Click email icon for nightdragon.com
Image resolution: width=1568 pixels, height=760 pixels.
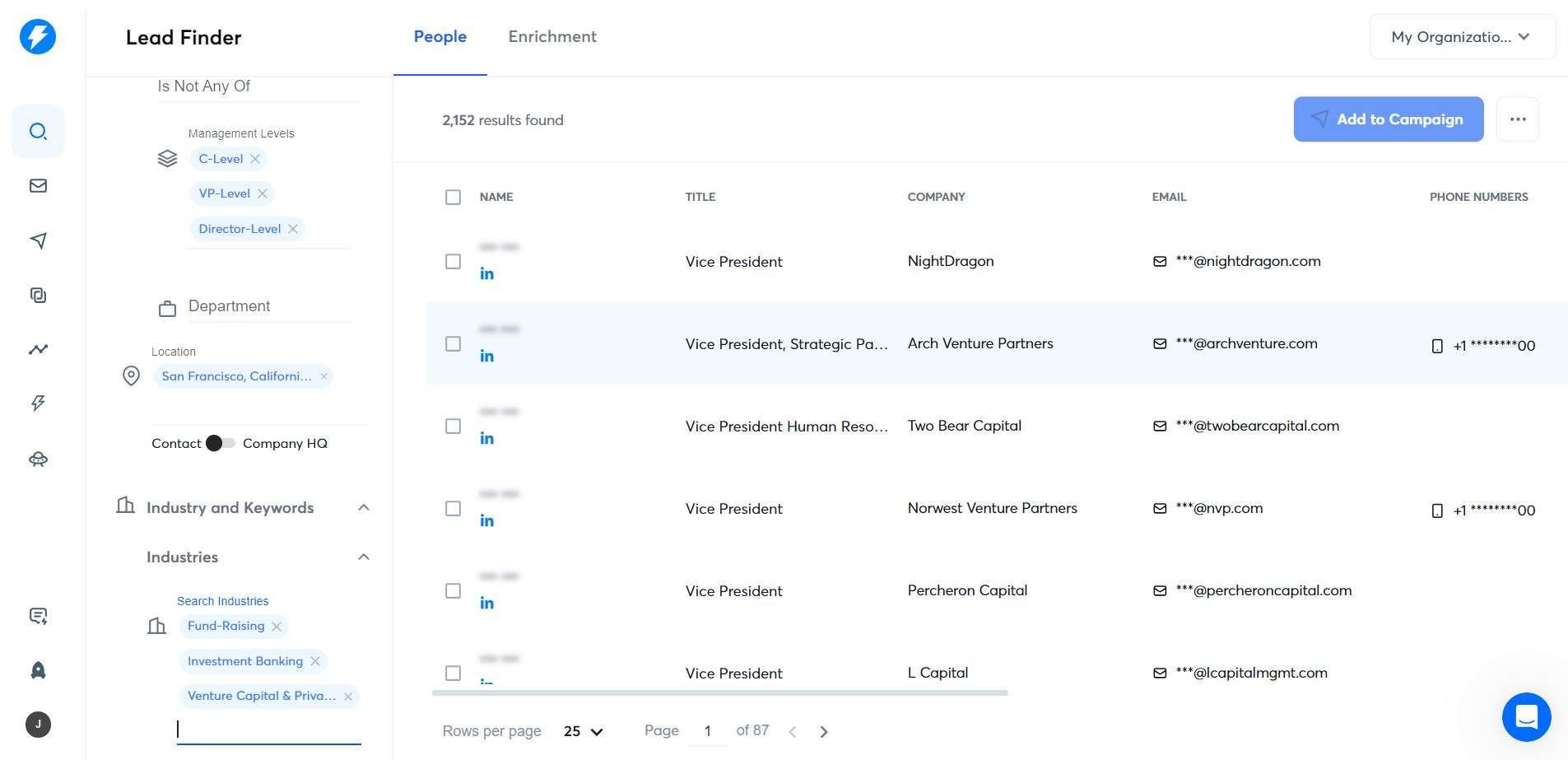pyautogui.click(x=1160, y=262)
